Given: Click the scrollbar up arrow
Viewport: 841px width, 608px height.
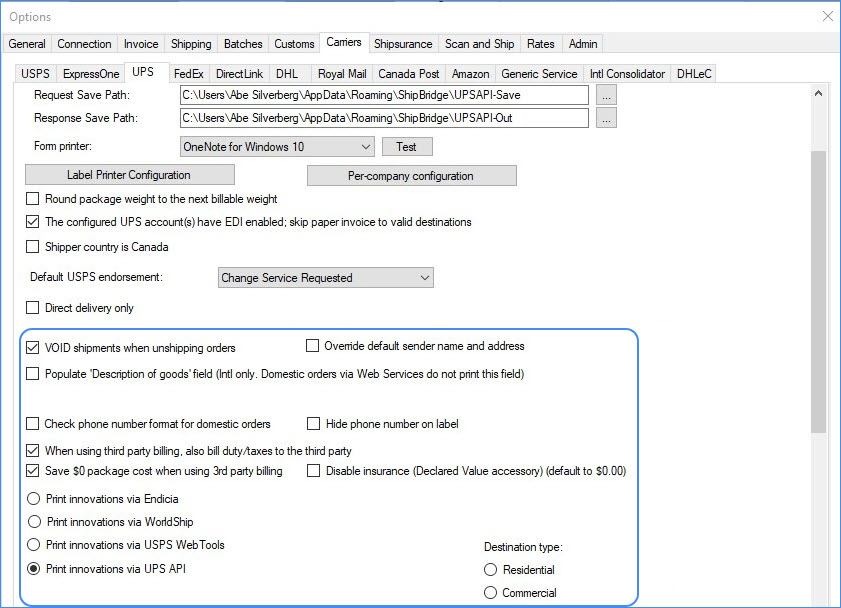Looking at the screenshot, I should click(818, 93).
